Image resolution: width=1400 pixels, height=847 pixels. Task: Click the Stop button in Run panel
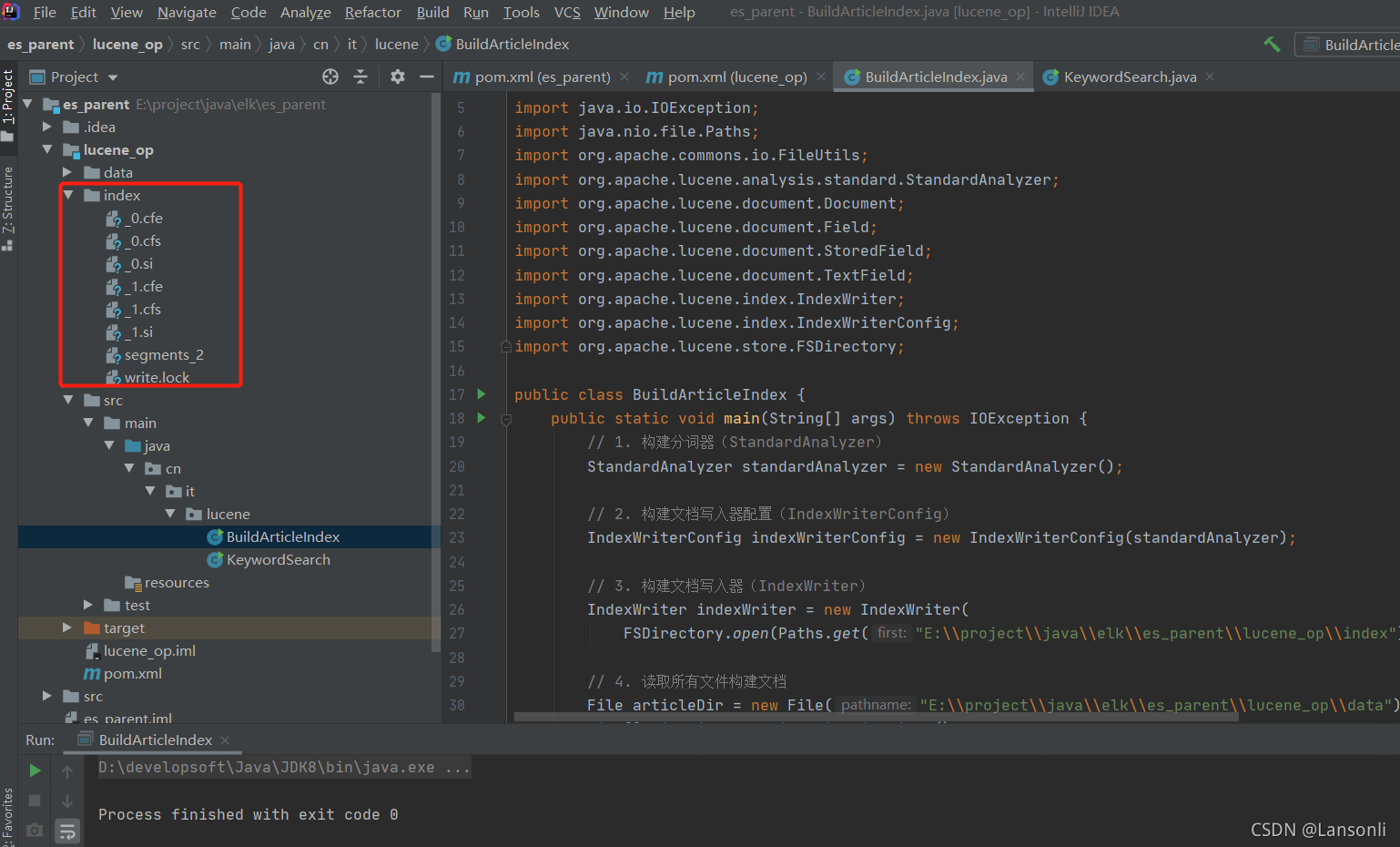(x=35, y=801)
